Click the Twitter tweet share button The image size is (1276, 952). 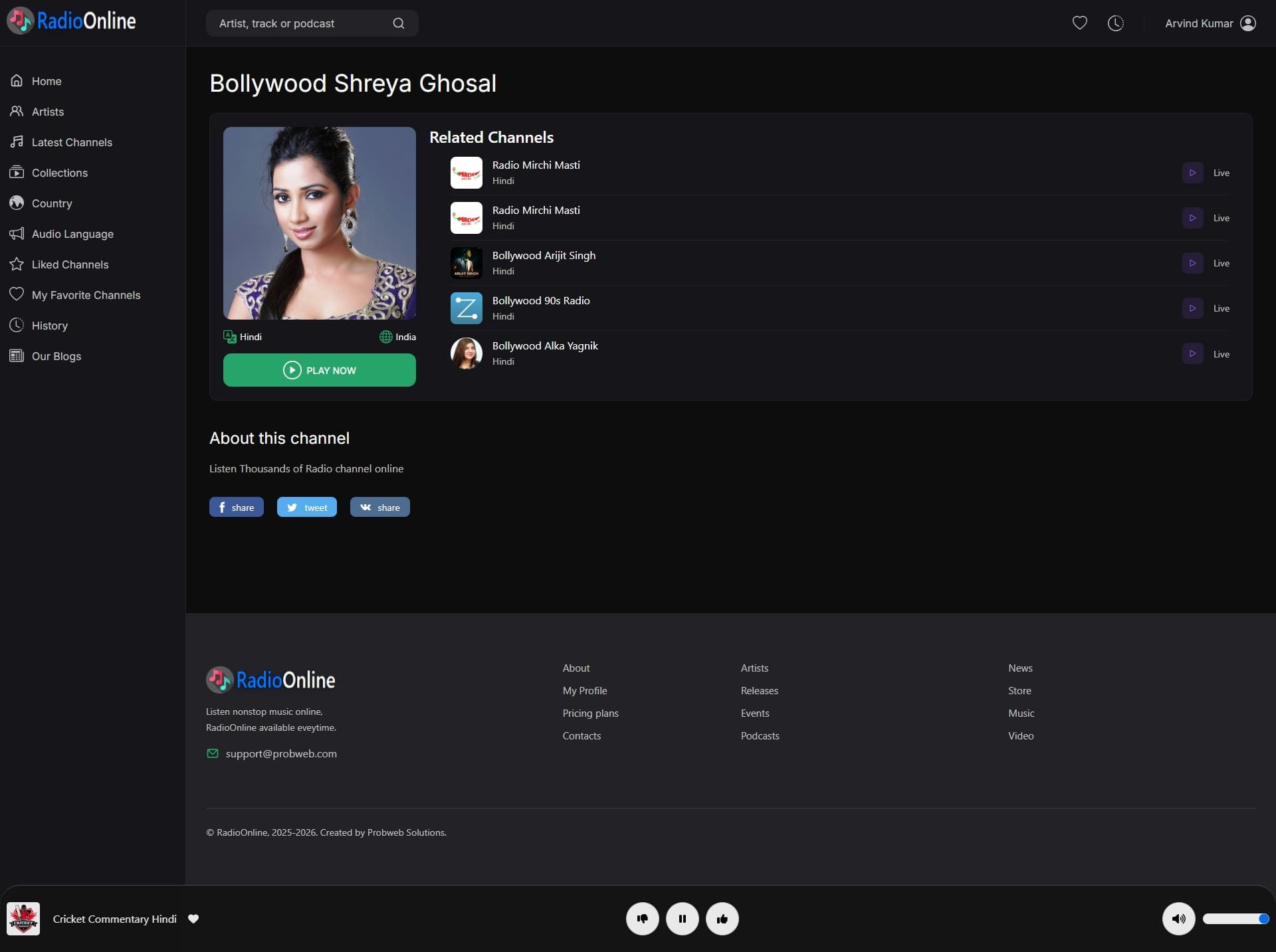pos(306,507)
